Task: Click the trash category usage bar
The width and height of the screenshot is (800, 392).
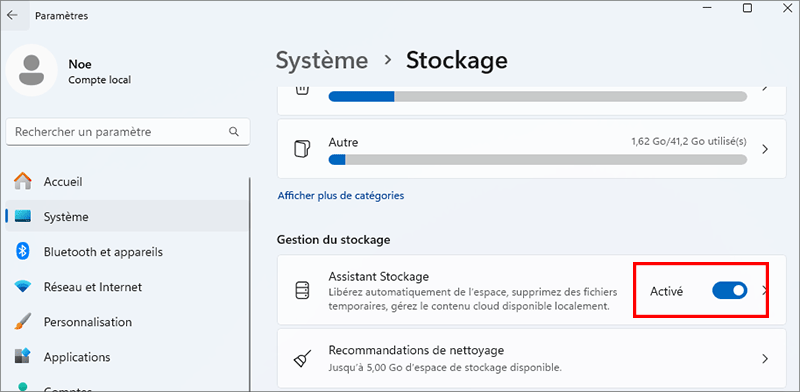Action: pos(538,96)
